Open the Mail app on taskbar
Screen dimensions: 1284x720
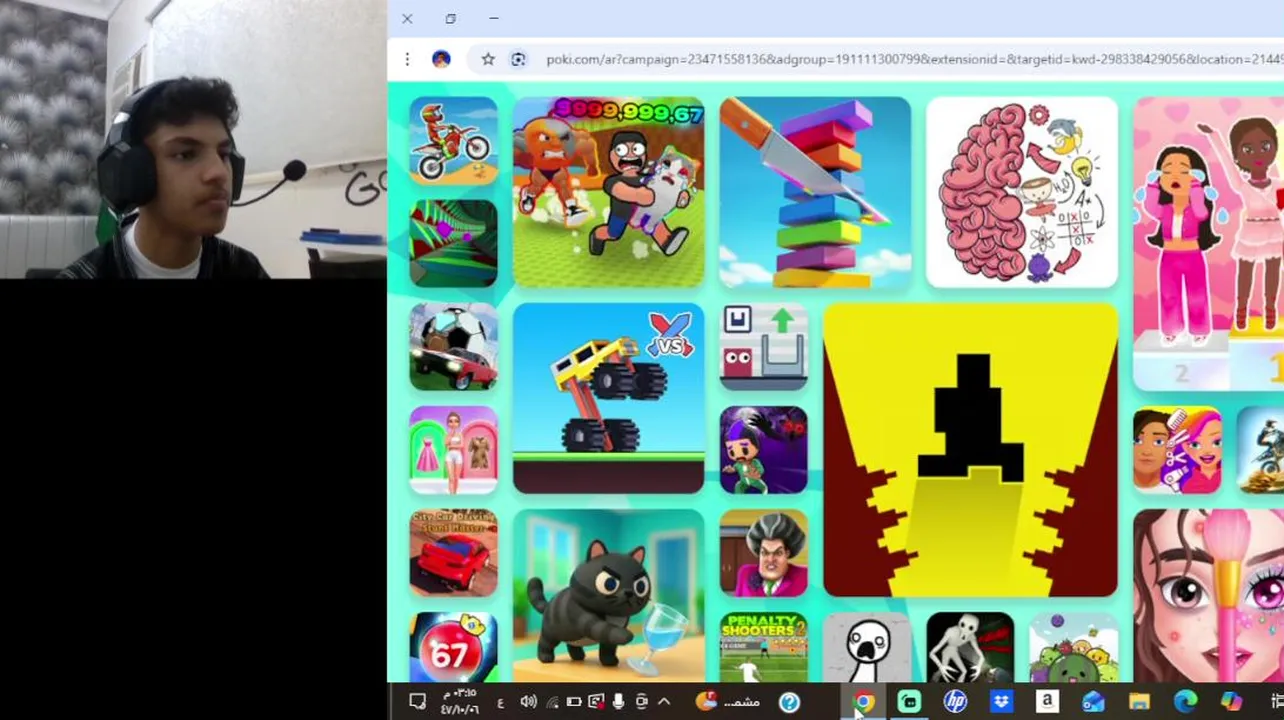tap(1093, 702)
